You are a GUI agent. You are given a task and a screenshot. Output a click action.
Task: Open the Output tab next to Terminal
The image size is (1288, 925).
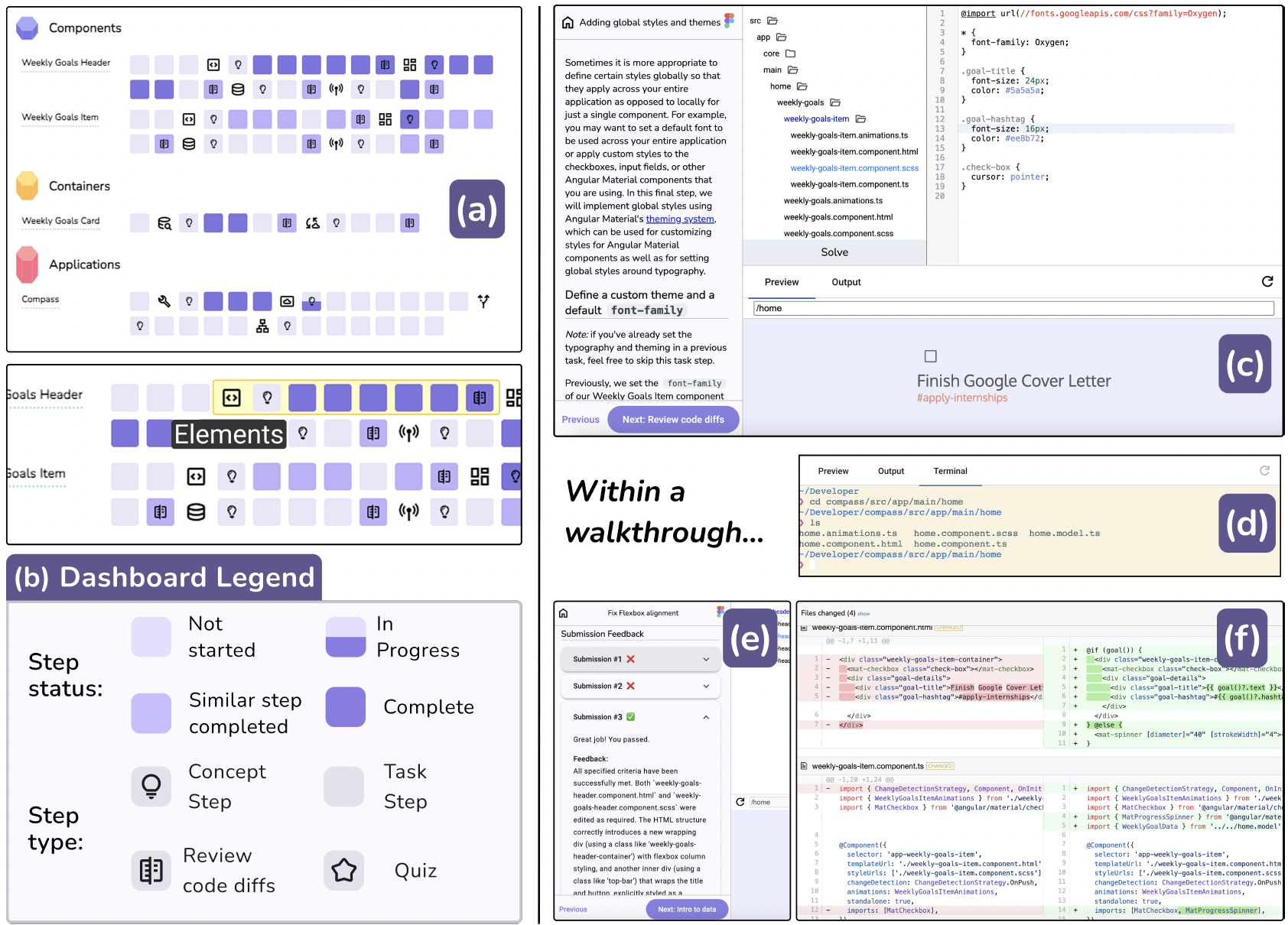pyautogui.click(x=890, y=471)
